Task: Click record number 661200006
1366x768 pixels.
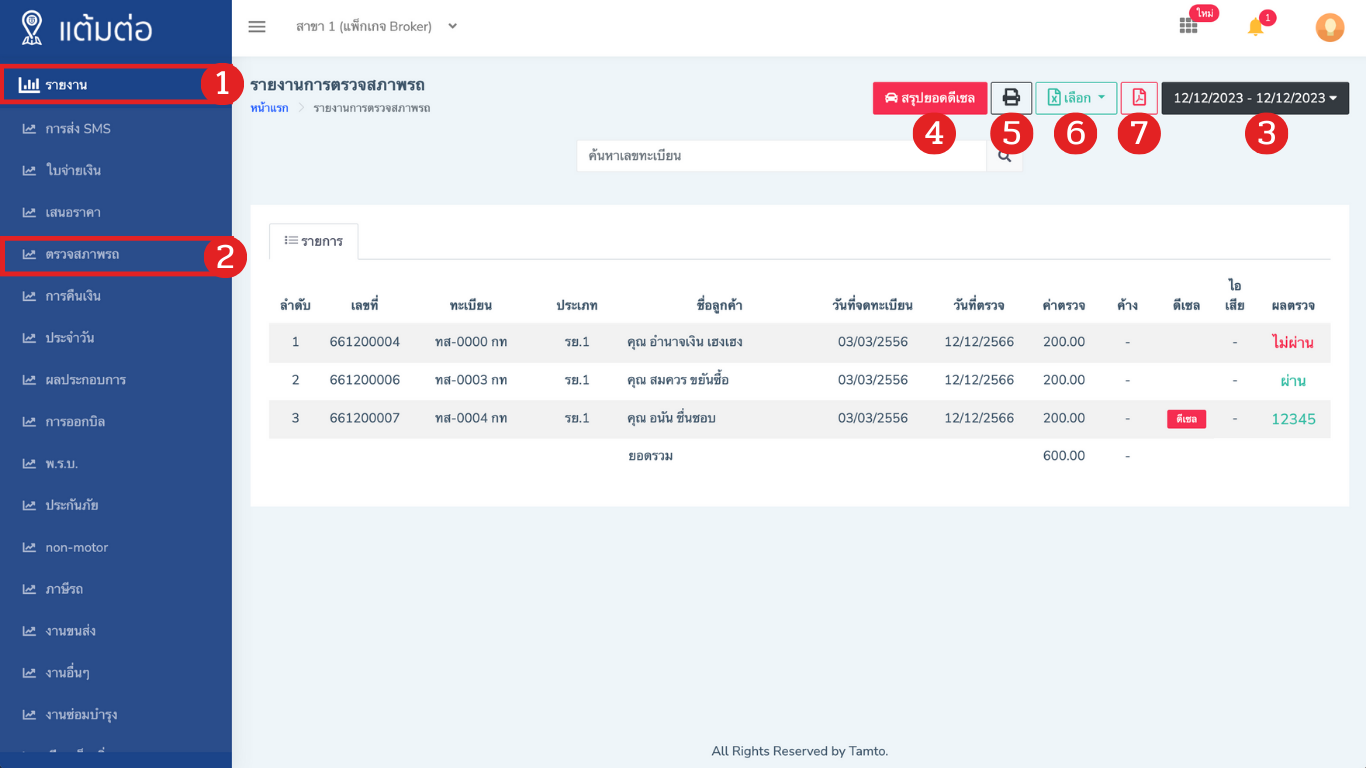Action: (x=365, y=380)
